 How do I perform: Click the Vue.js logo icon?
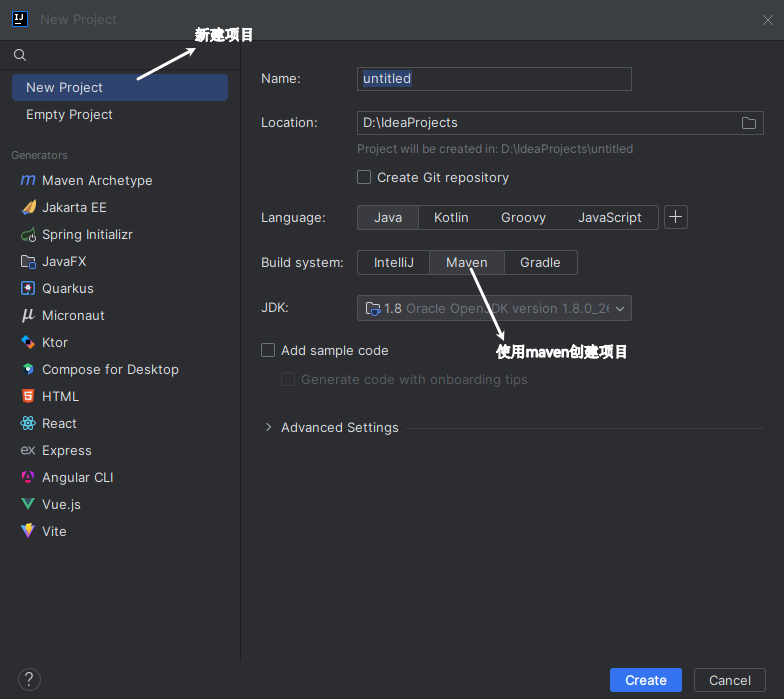click(28, 504)
